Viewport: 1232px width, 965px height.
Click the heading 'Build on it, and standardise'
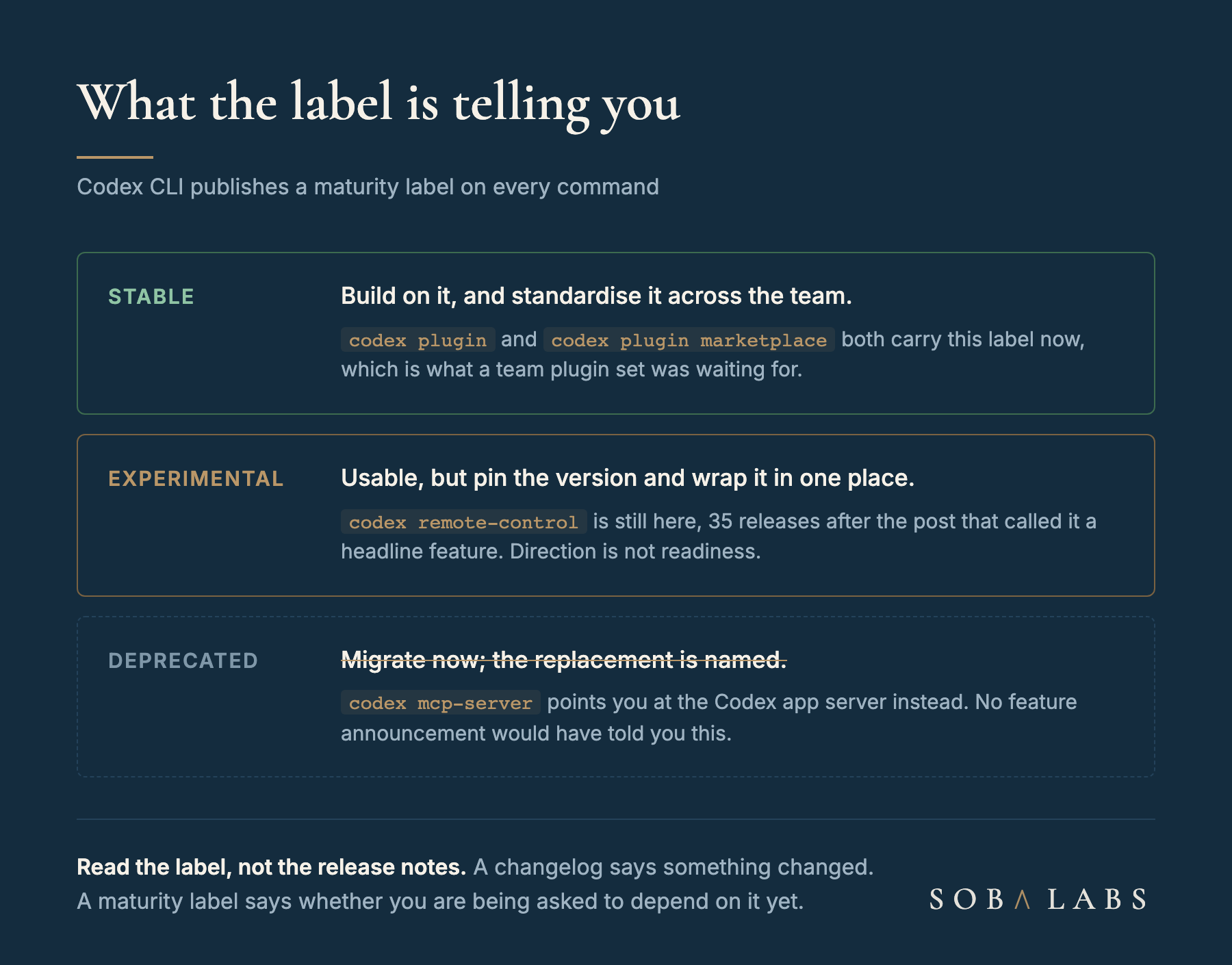(596, 296)
